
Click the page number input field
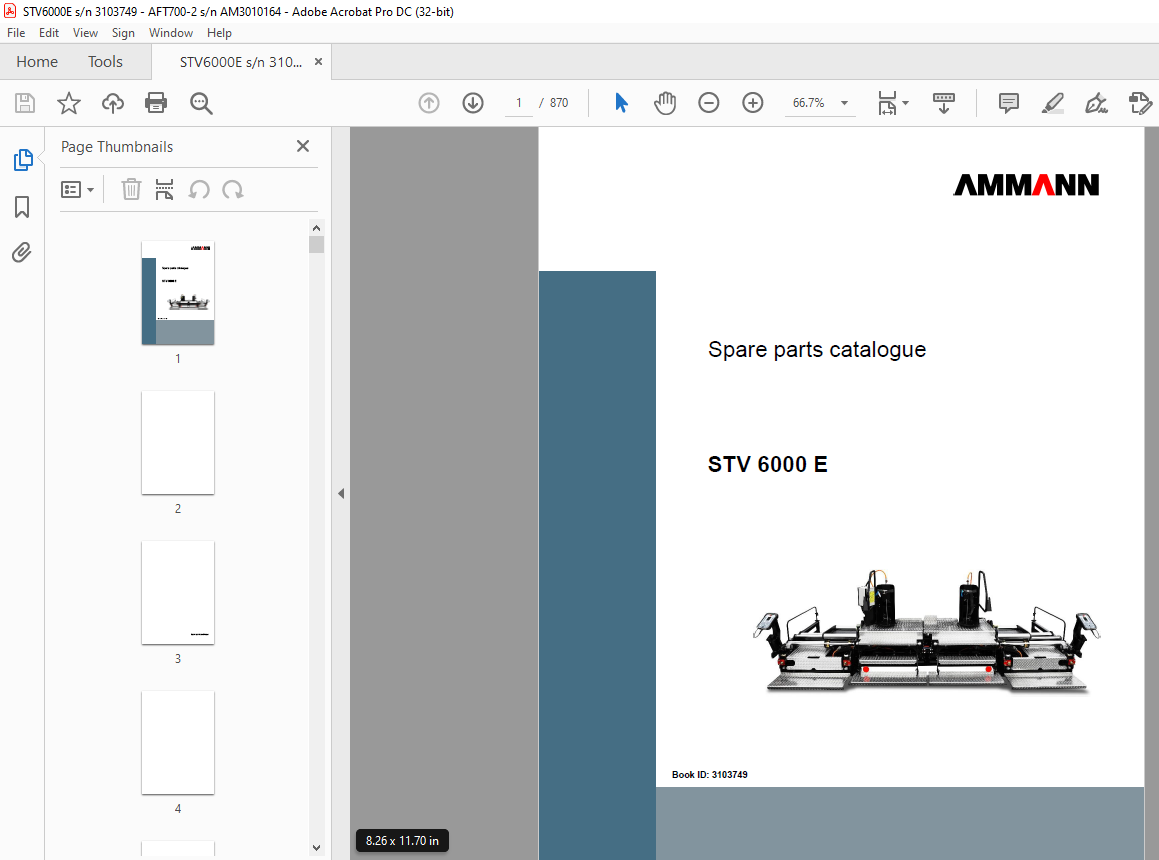(x=519, y=103)
